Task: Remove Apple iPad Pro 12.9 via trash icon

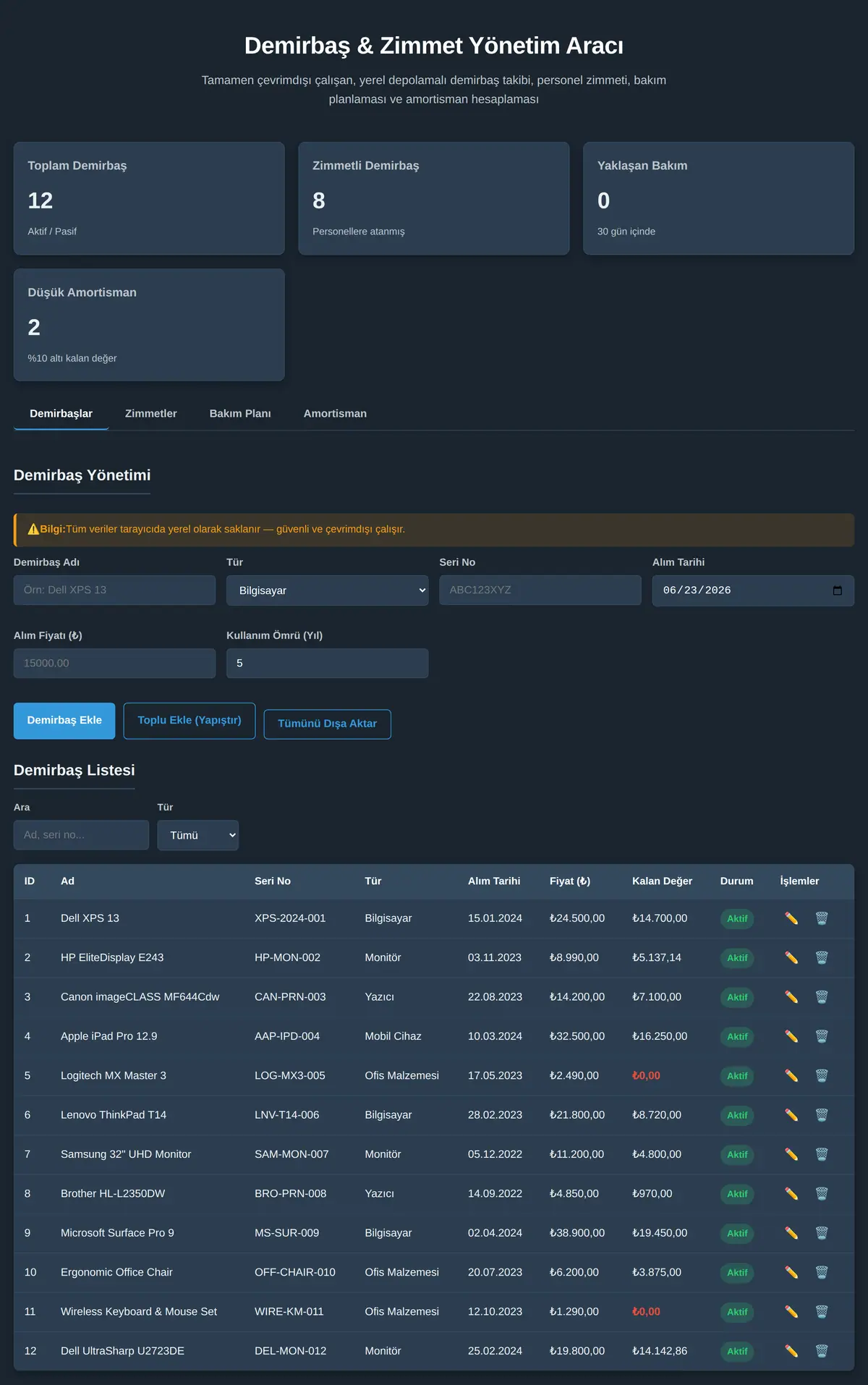Action: [822, 1036]
